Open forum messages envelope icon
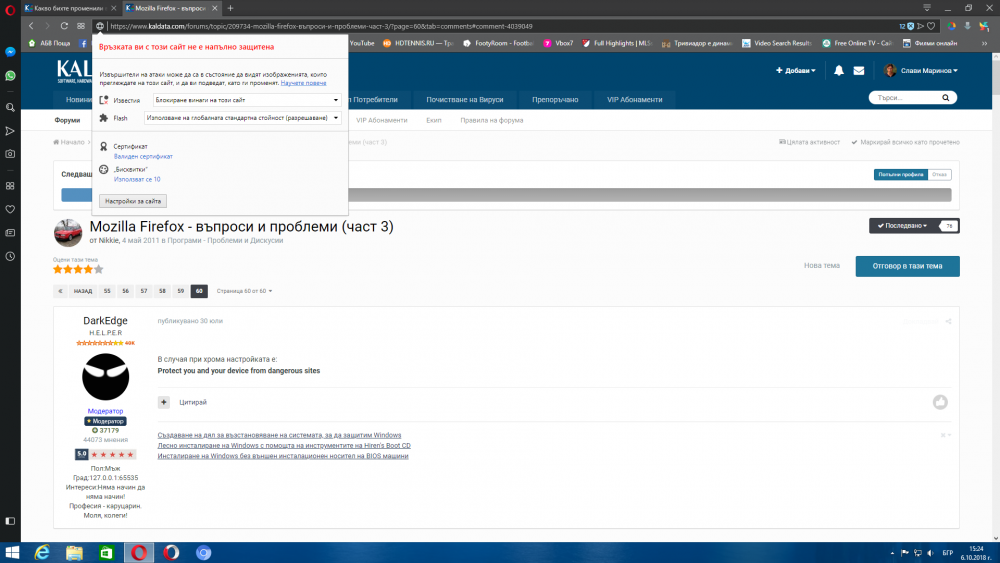The height and width of the screenshot is (563, 1000). [859, 71]
